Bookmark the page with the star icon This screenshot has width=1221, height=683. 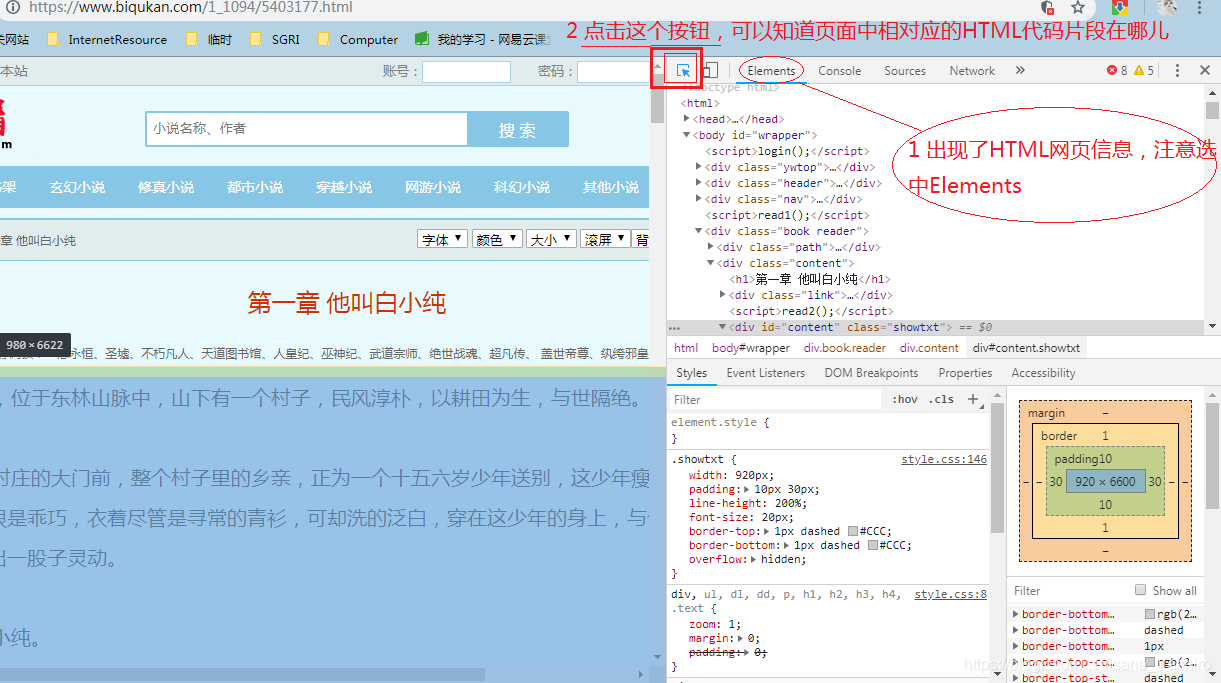(1076, 7)
